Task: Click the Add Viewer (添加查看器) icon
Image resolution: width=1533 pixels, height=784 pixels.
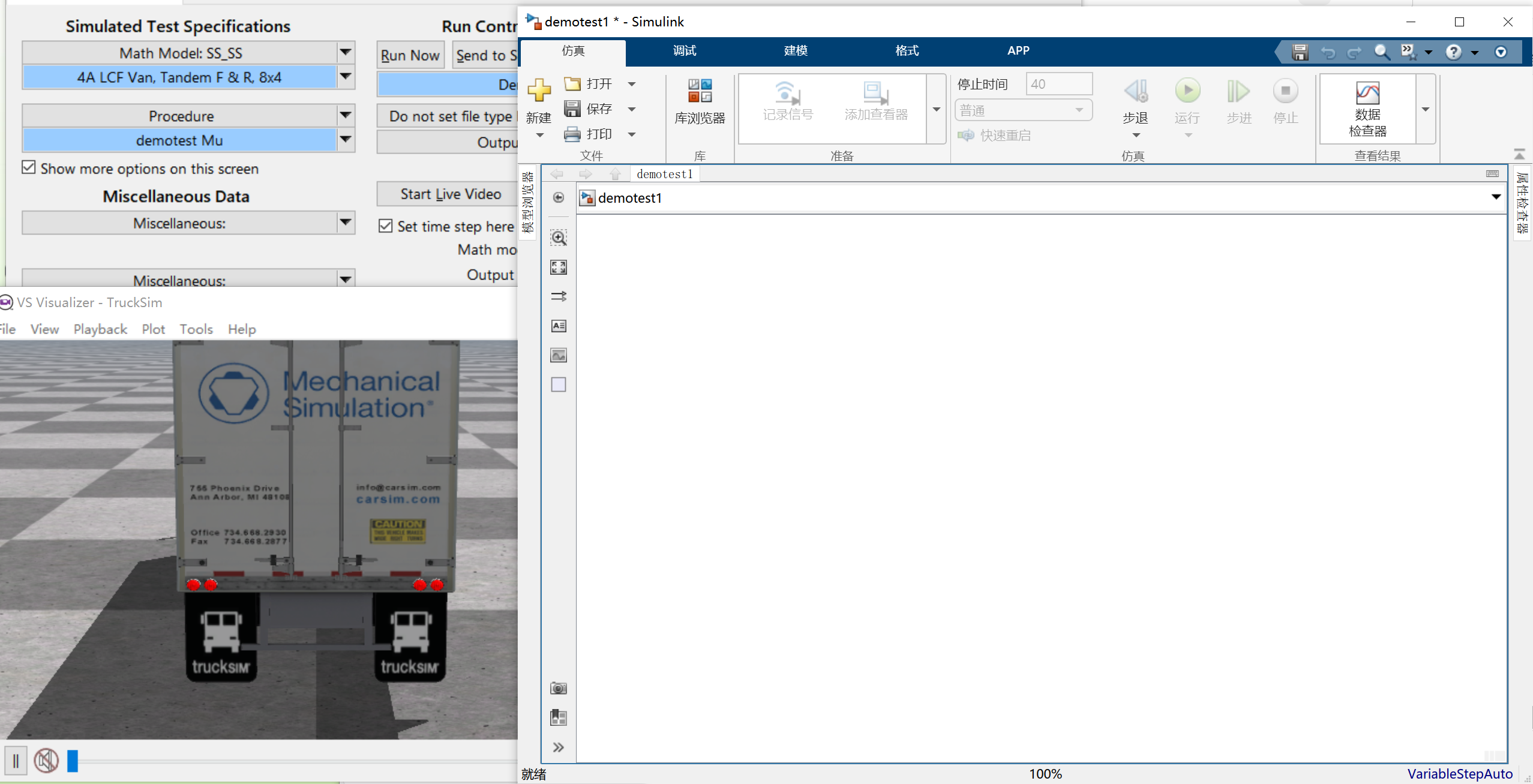Action: [x=876, y=100]
